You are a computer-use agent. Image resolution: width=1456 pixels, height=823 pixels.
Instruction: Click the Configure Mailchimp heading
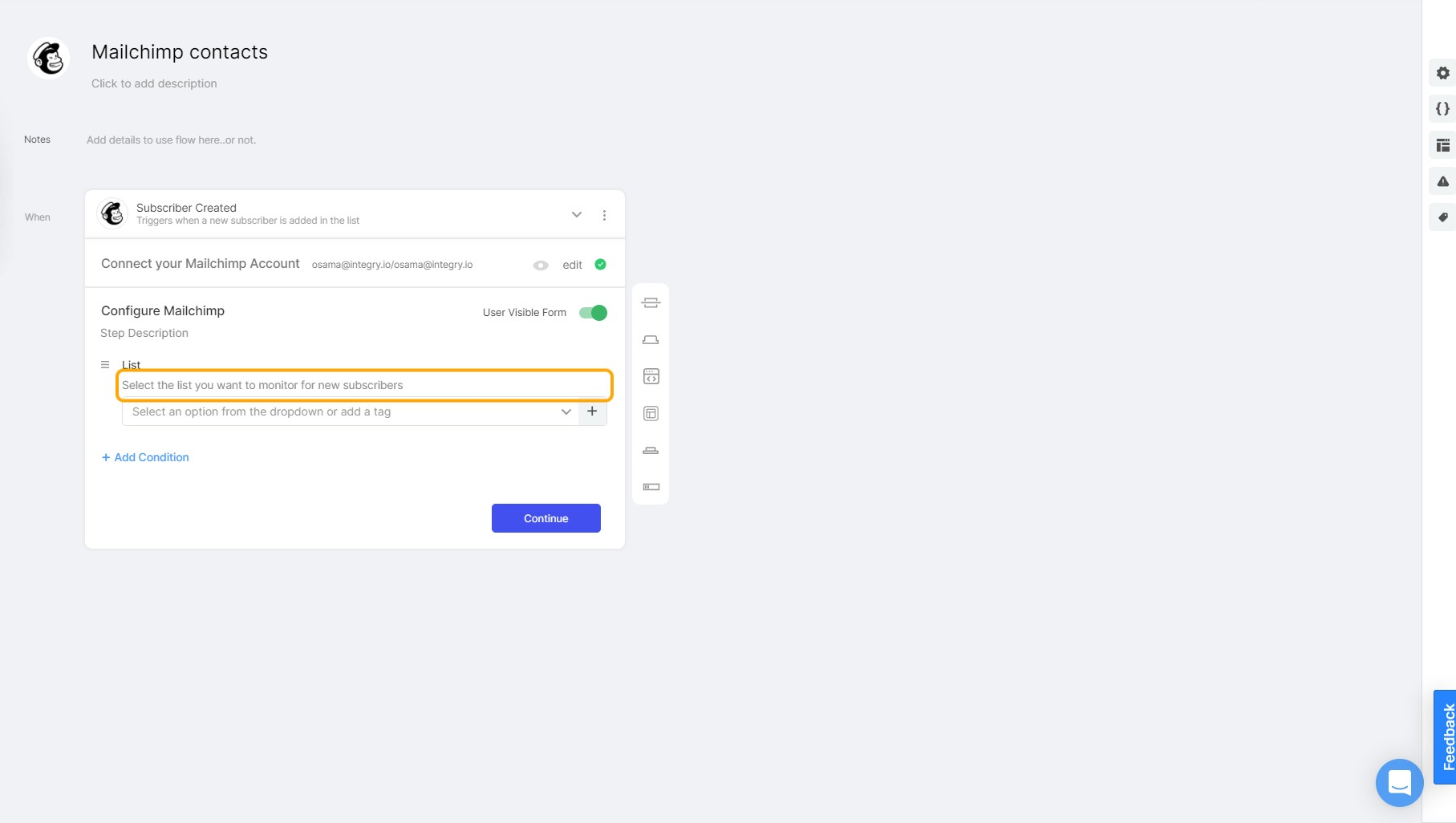pos(163,310)
